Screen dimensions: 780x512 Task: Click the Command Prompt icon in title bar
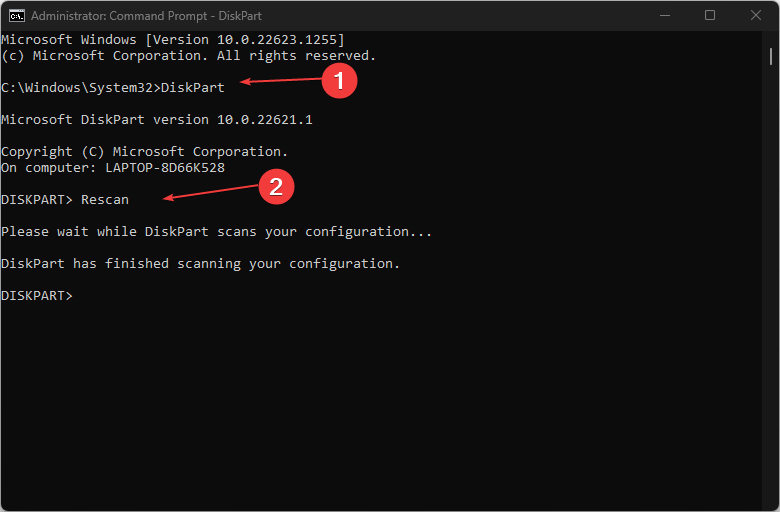click(x=16, y=16)
